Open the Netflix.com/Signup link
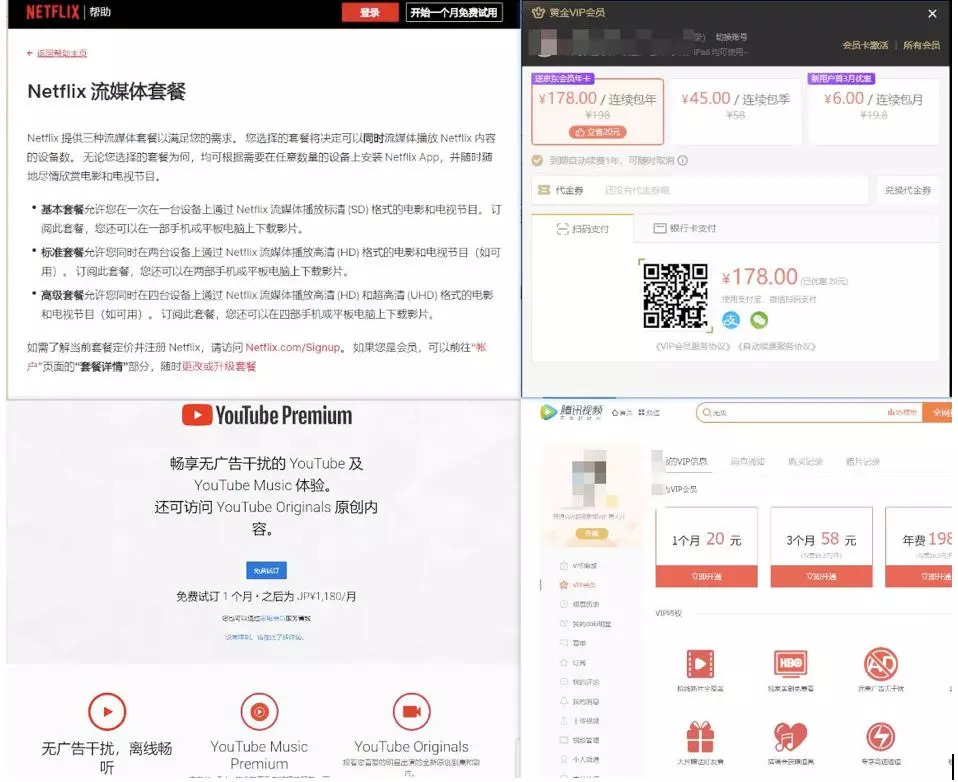 click(292, 347)
